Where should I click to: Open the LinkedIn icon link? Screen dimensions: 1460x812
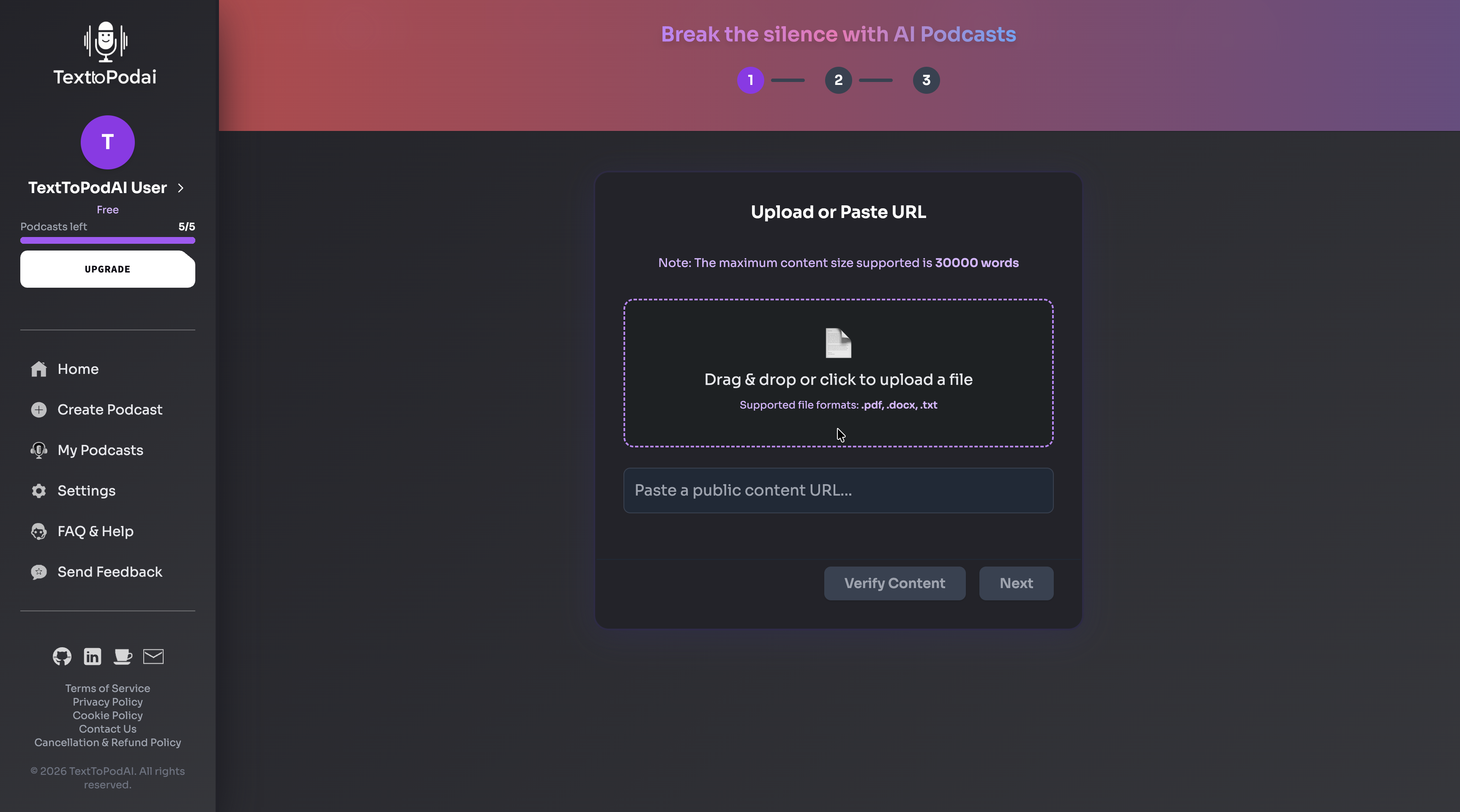pos(93,656)
